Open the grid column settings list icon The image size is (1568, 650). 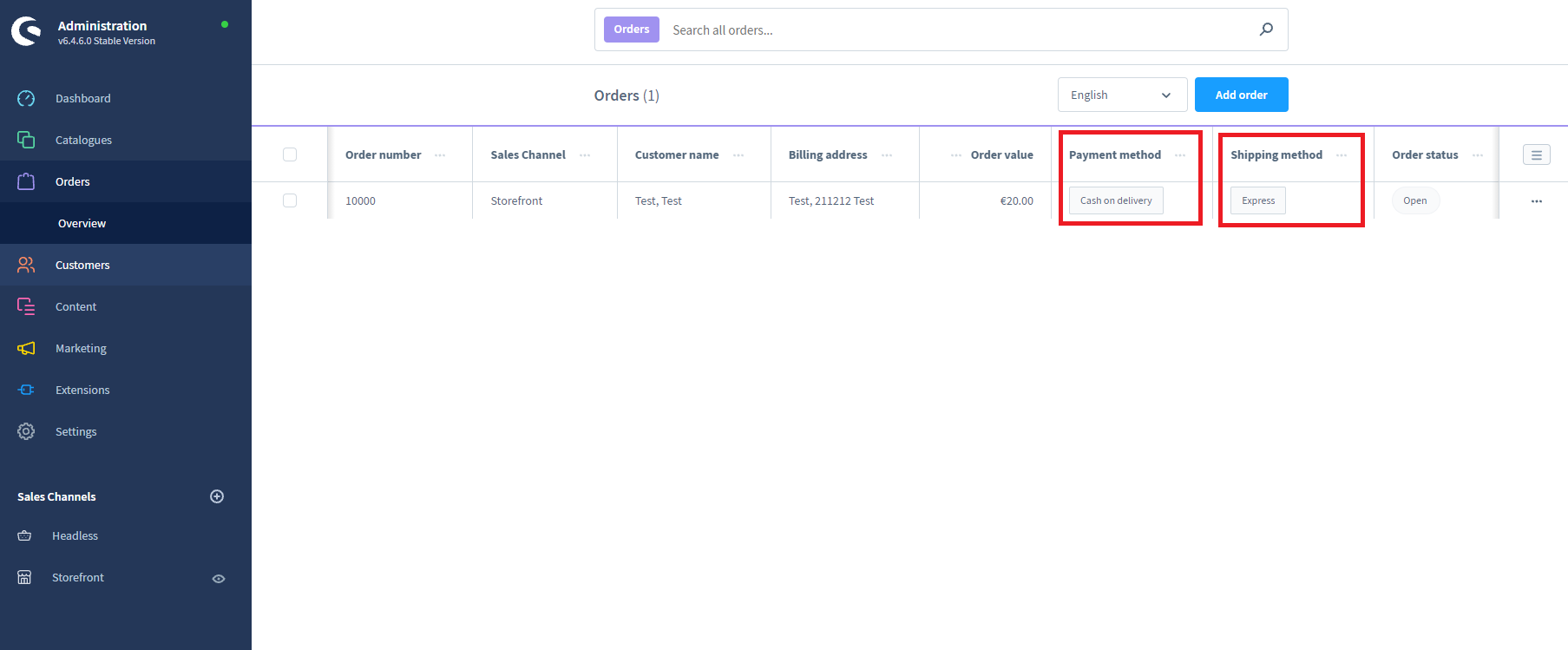(x=1537, y=154)
